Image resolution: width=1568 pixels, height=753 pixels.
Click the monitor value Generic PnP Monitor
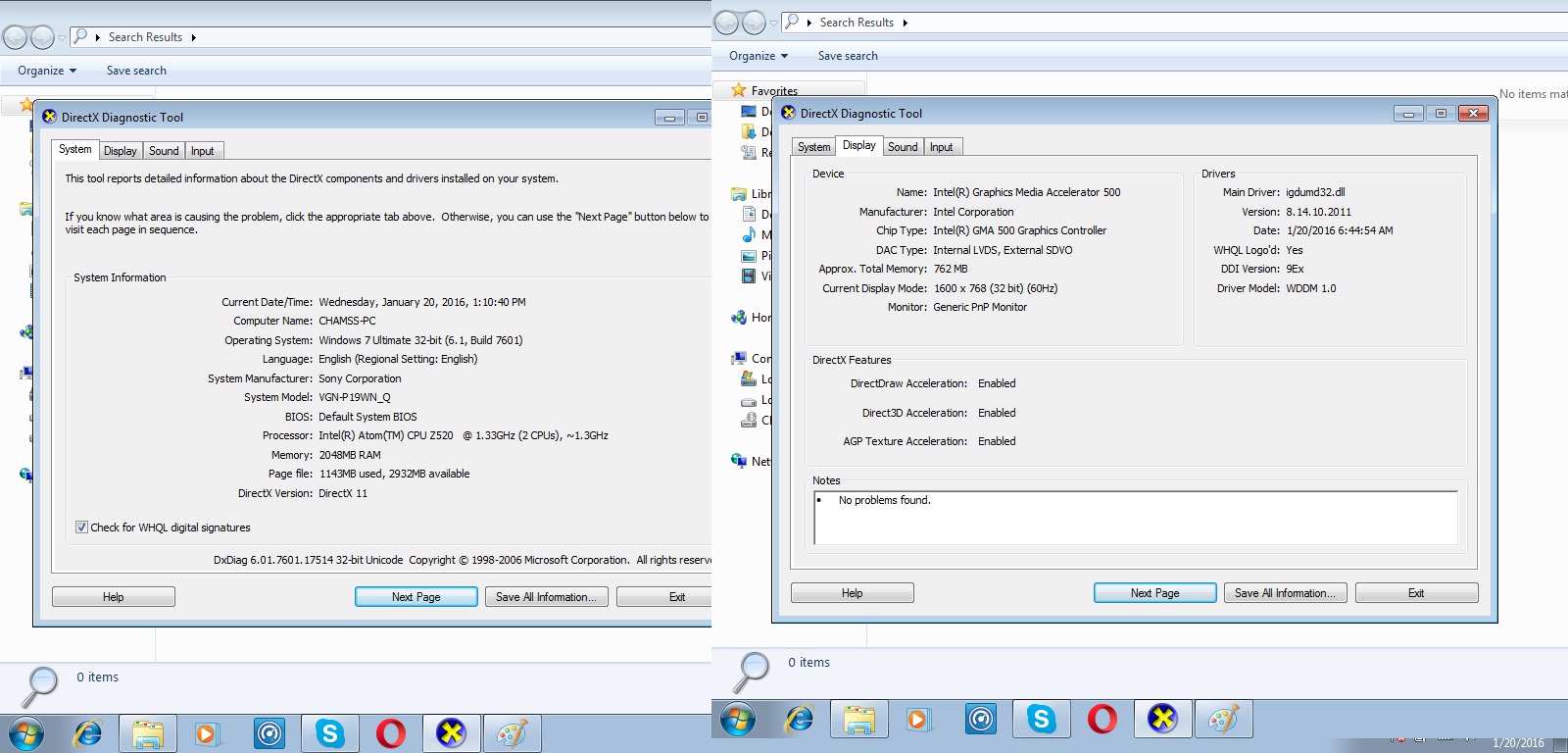(980, 307)
